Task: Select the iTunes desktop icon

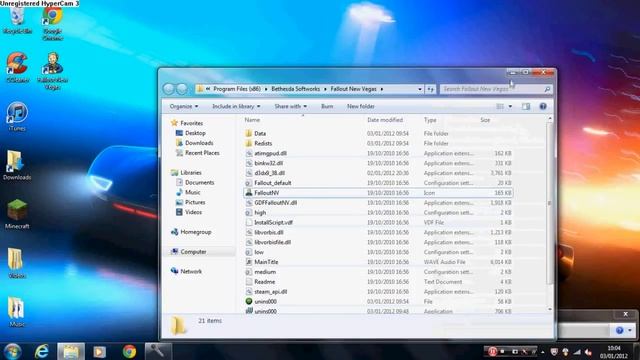Action: (17, 116)
